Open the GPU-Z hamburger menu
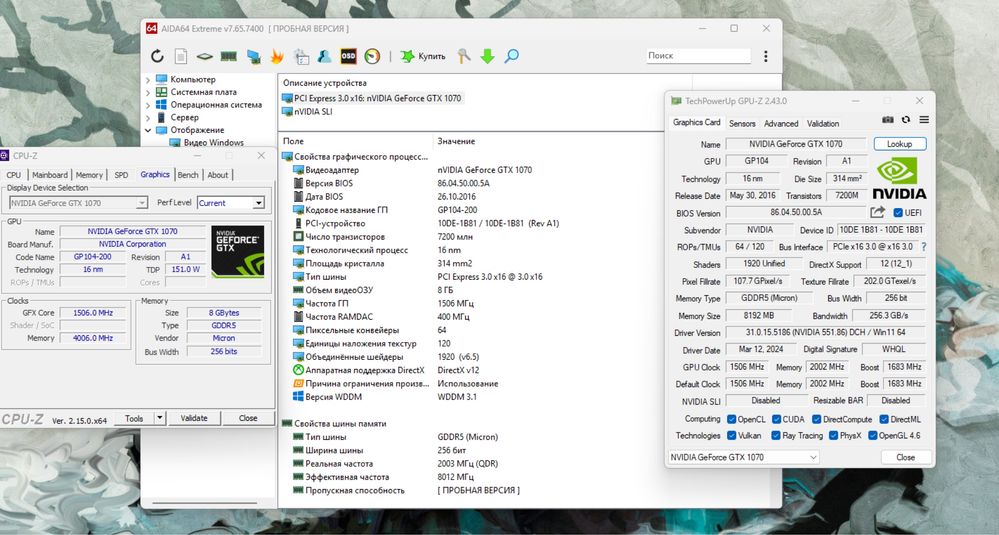Image resolution: width=999 pixels, height=535 pixels. click(x=924, y=119)
